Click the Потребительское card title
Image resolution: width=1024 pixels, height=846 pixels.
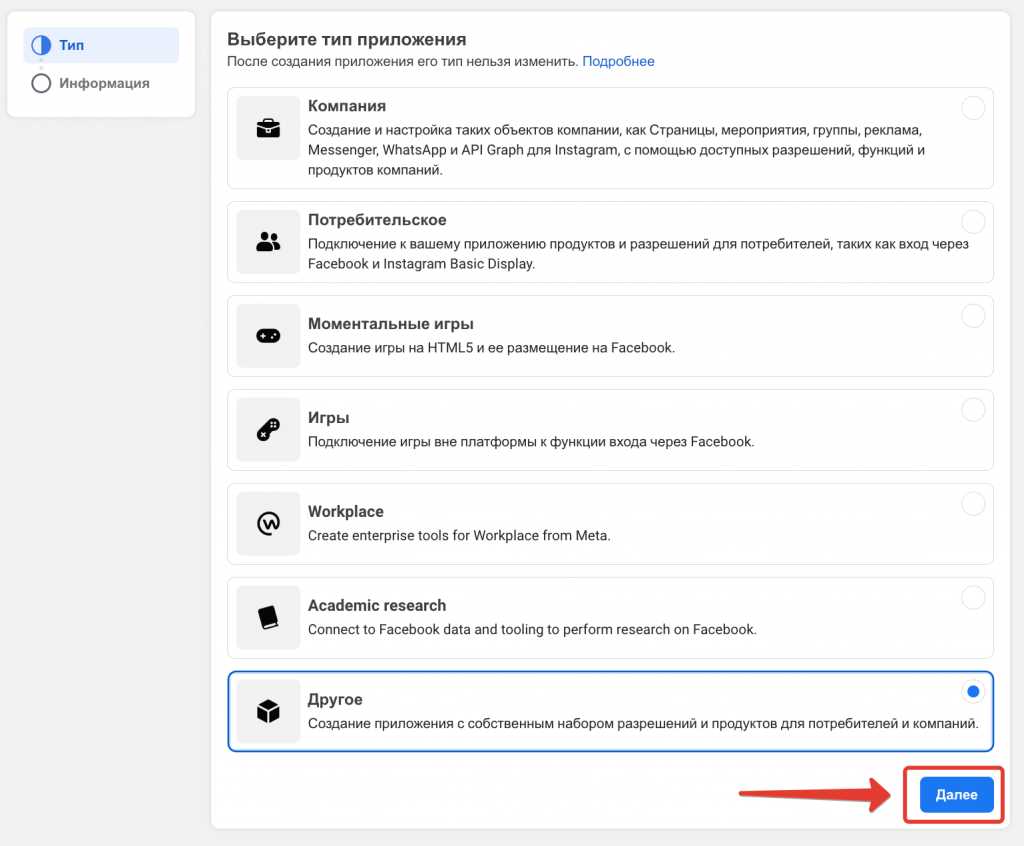[x=377, y=220]
